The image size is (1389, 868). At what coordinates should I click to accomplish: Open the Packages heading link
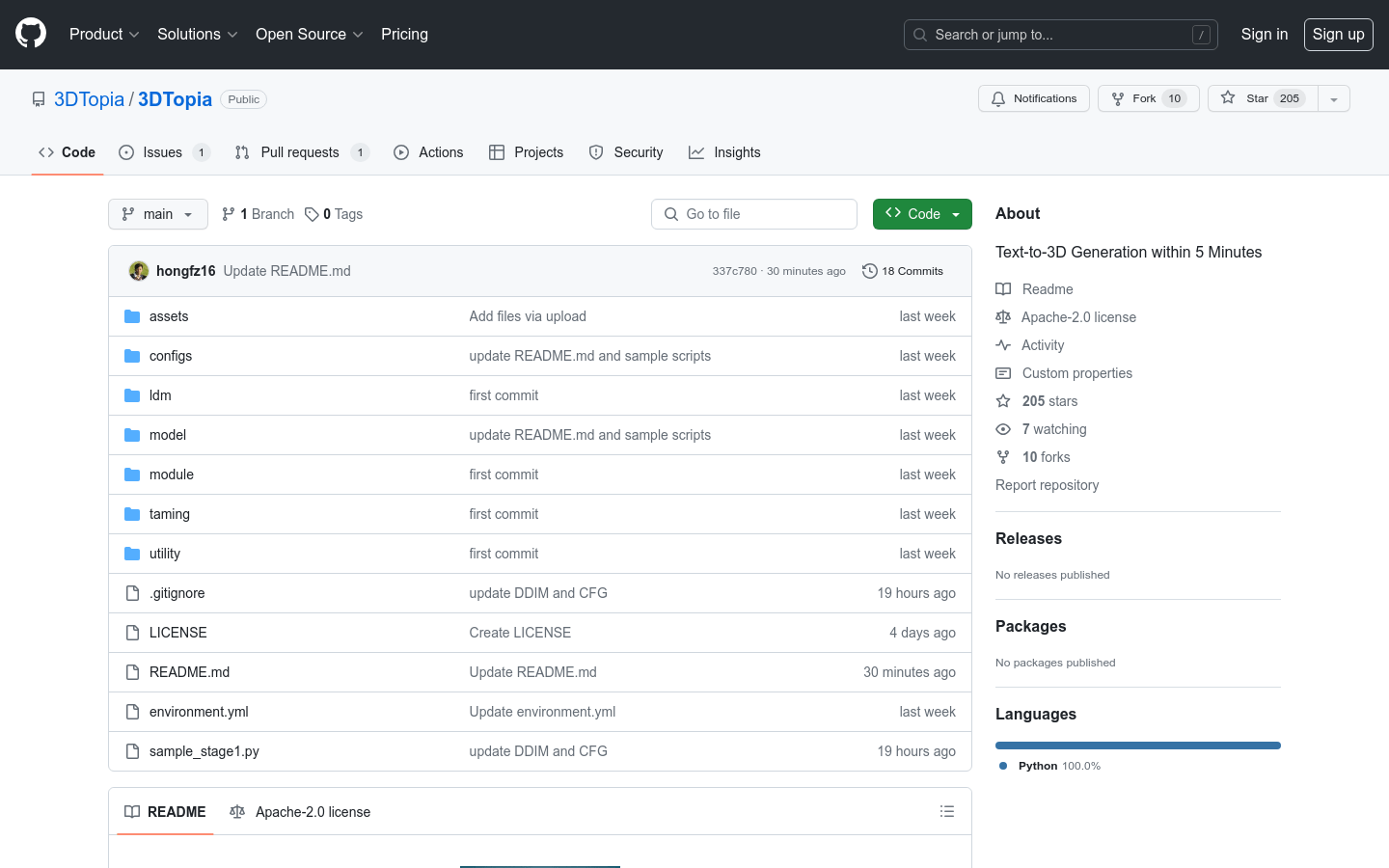(x=1030, y=626)
